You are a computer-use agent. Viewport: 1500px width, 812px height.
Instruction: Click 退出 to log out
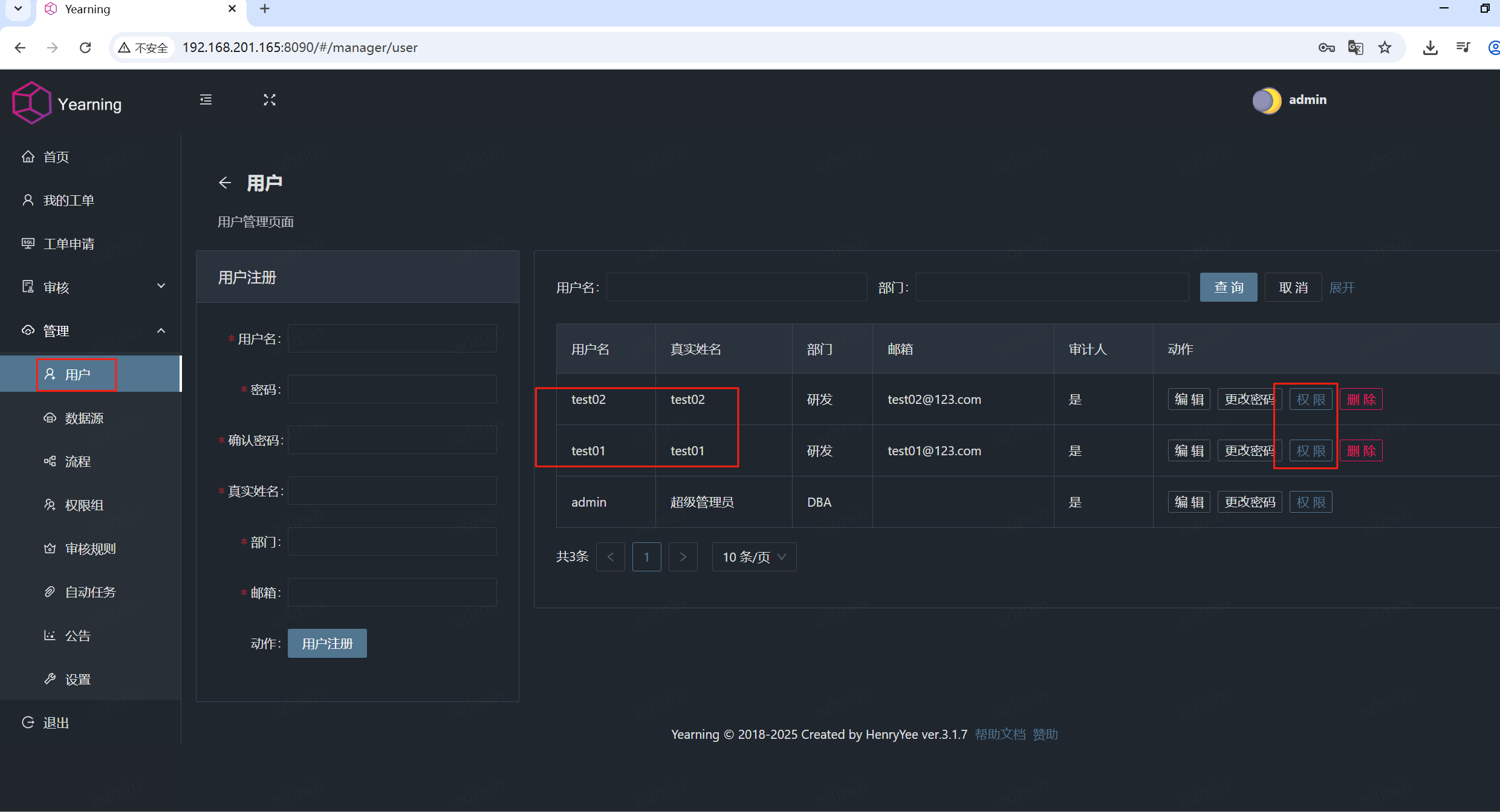click(x=55, y=723)
